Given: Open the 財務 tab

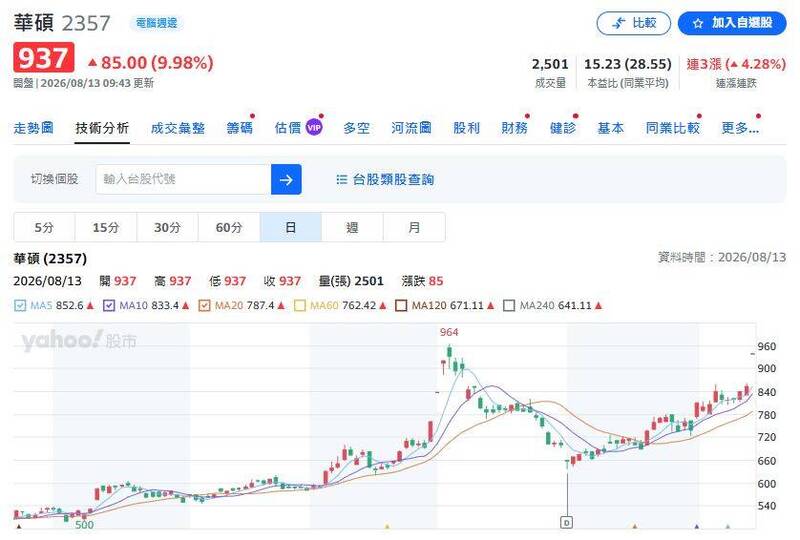Looking at the screenshot, I should point(514,128).
